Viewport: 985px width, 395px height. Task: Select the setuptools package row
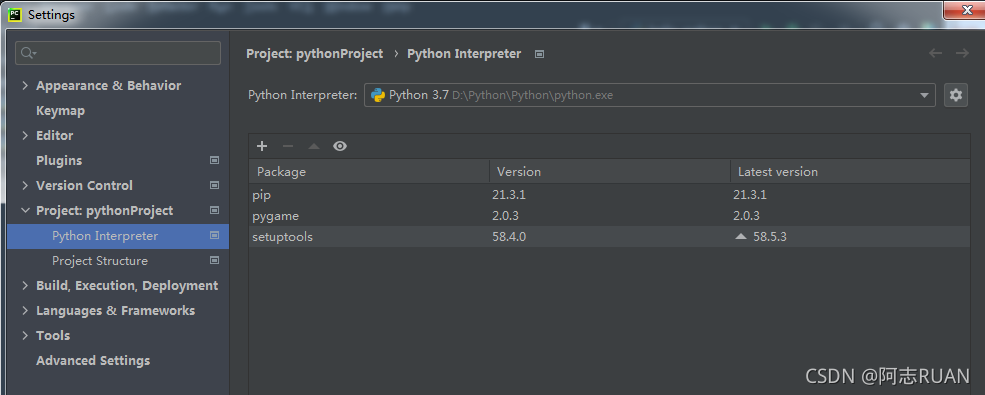[x=609, y=237]
